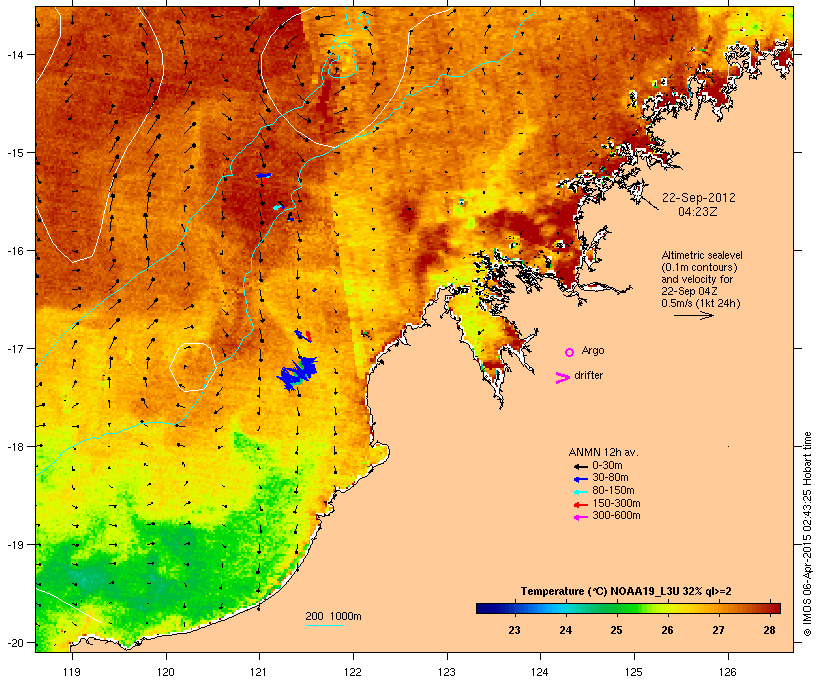This screenshot has width=820, height=680.
Task: Click the cyan 200 1000m isobath legend line
Action: click(324, 625)
